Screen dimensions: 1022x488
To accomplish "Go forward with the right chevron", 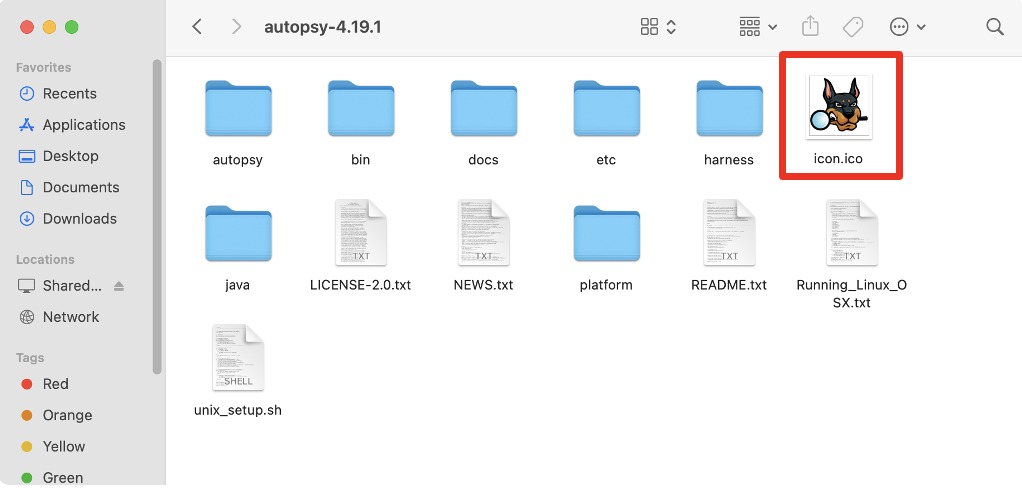I will (x=237, y=27).
